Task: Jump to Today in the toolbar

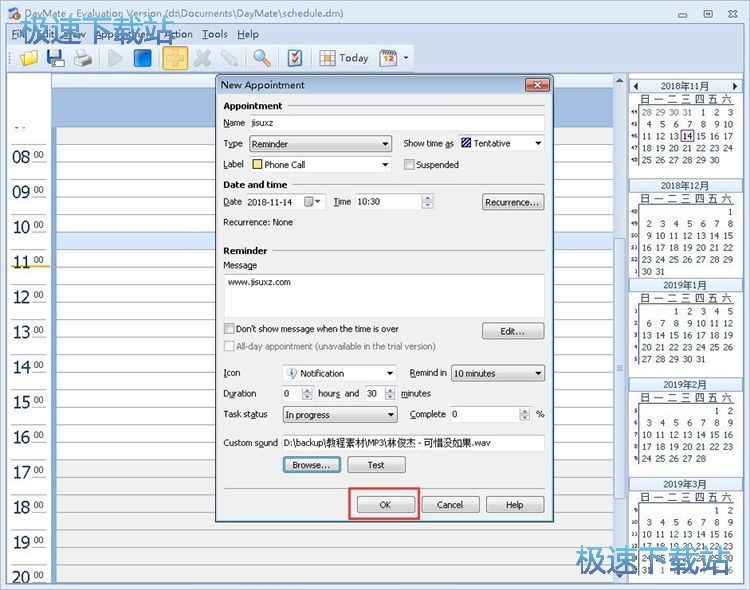Action: (x=344, y=58)
